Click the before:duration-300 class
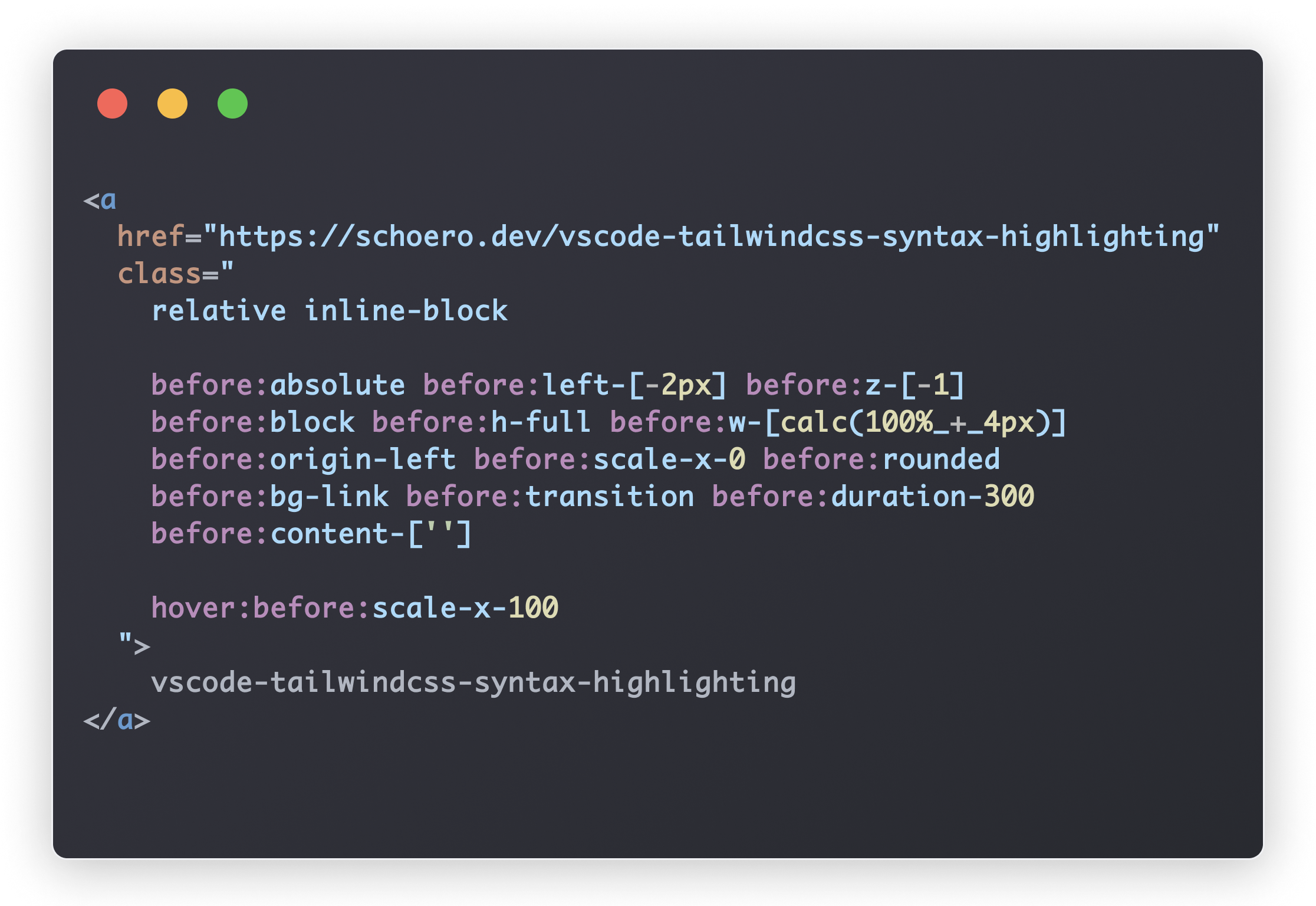Viewport: 1316px width, 906px height. [873, 497]
